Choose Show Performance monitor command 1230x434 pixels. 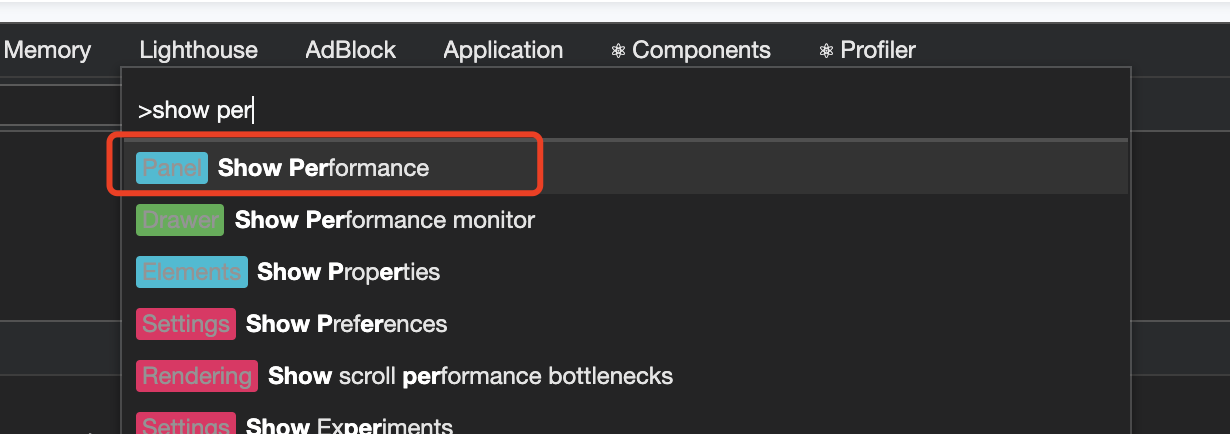[385, 220]
